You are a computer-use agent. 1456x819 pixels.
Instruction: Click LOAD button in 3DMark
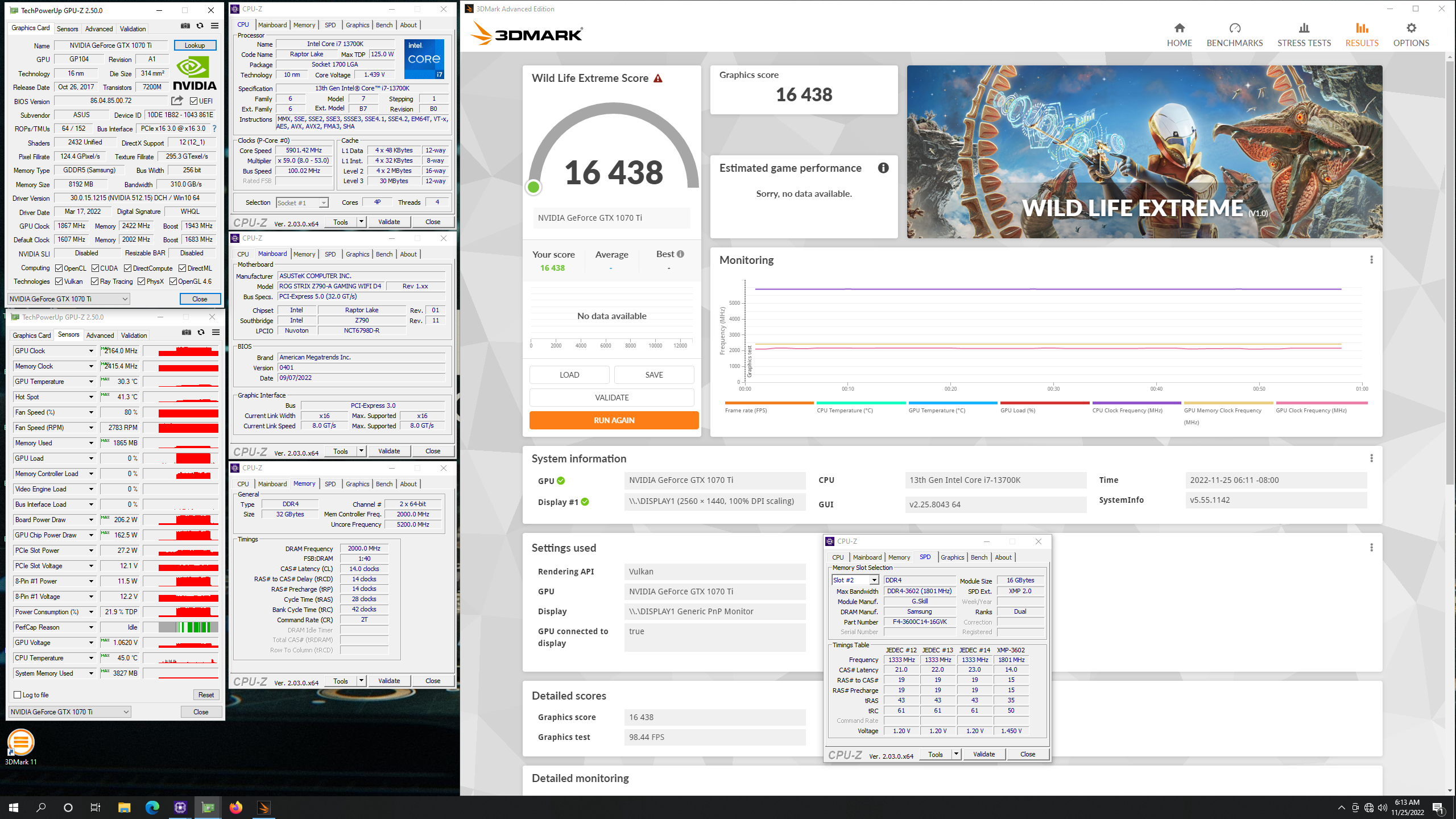(x=569, y=375)
